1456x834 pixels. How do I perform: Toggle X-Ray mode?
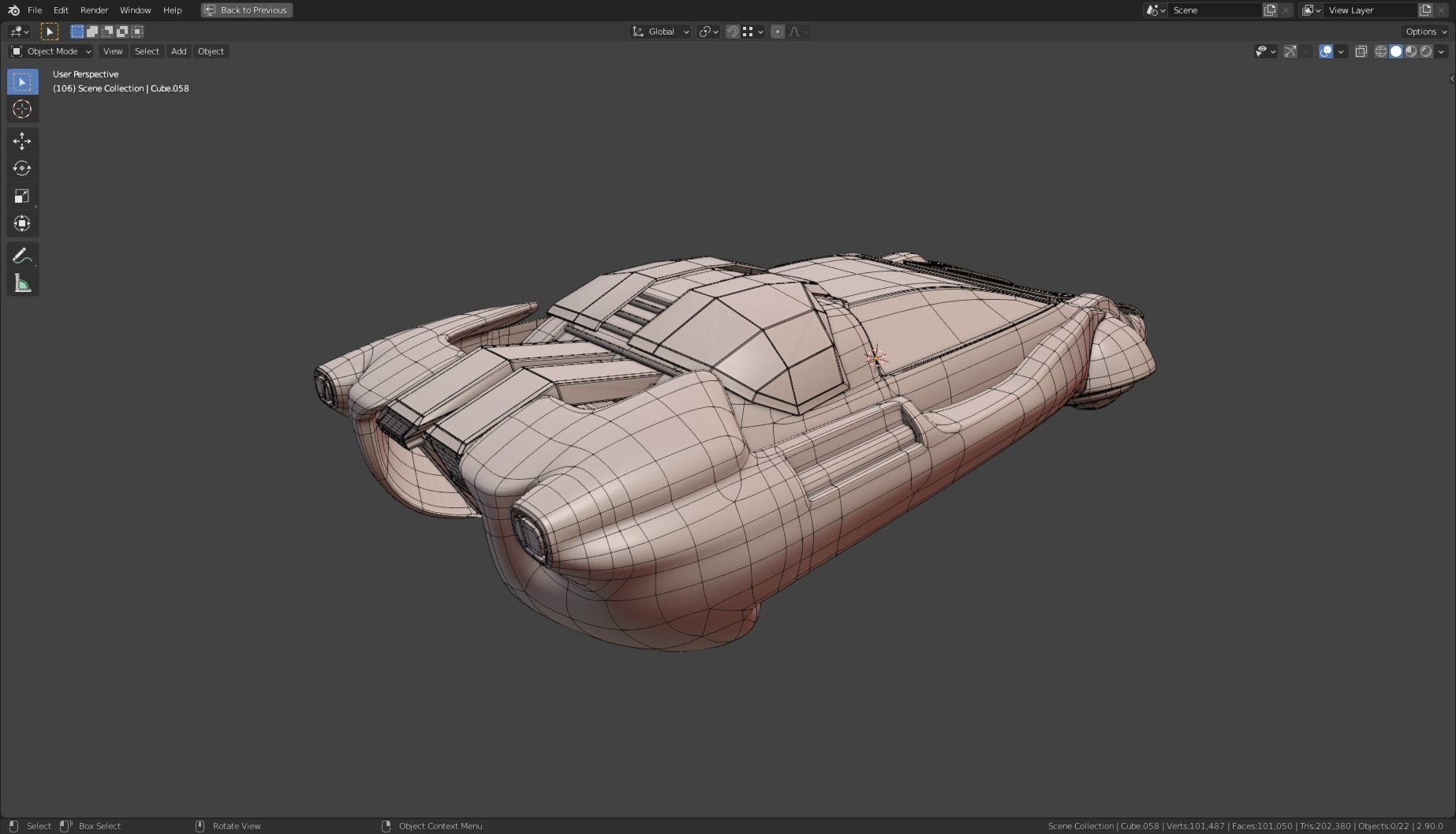point(1361,51)
